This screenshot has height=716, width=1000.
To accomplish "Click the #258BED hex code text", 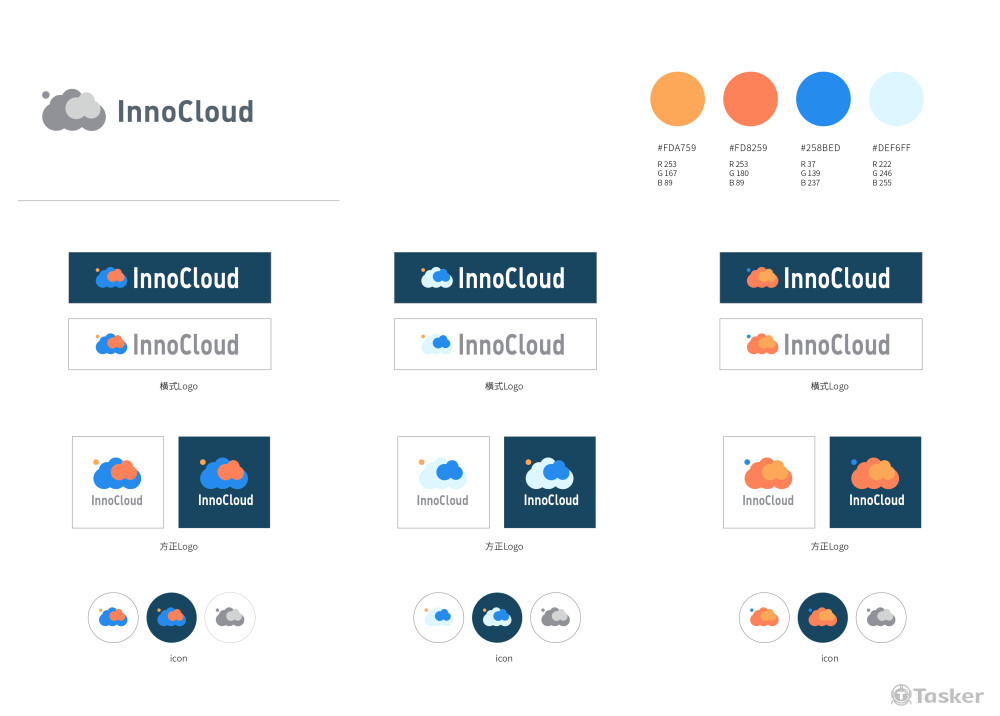I will coord(820,148).
